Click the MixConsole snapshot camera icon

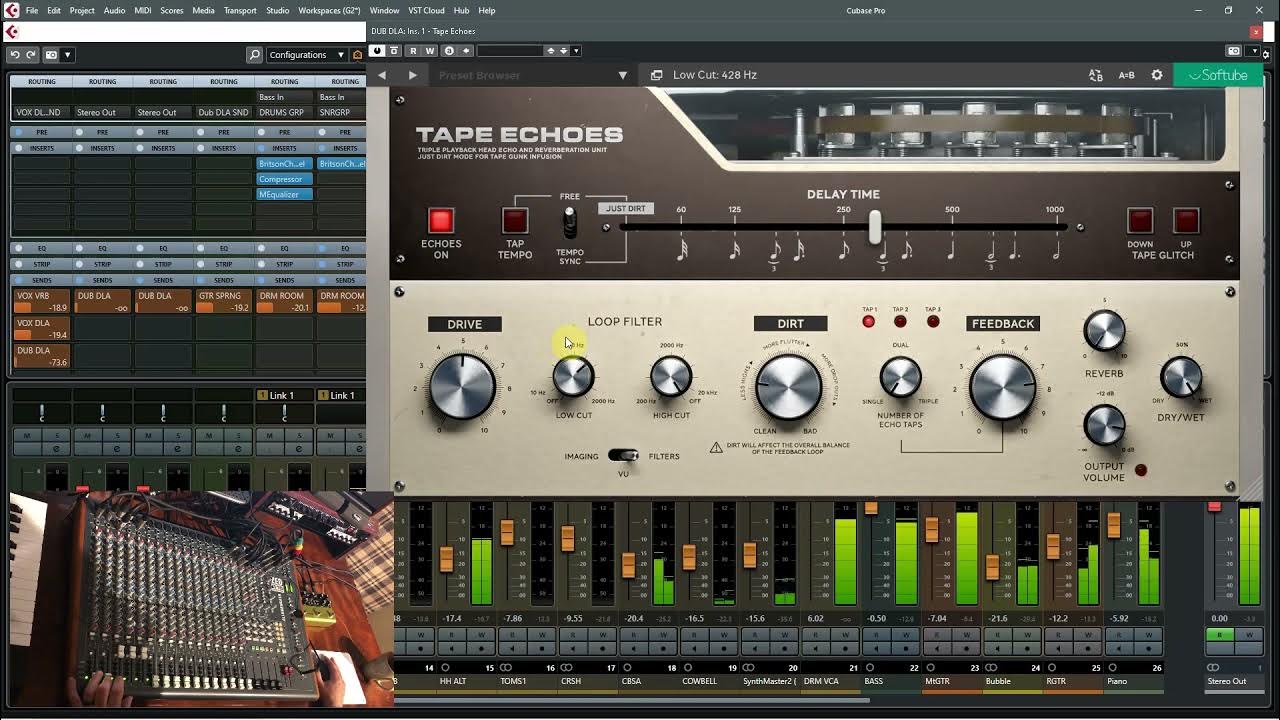[52, 55]
